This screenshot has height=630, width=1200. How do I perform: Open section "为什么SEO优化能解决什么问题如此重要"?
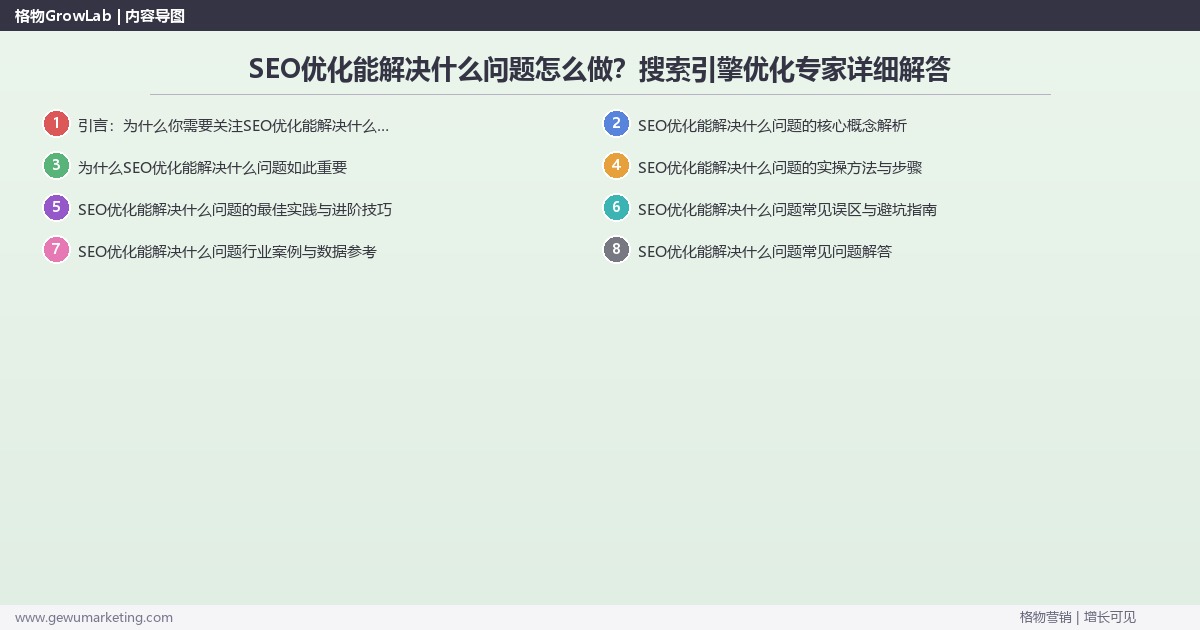(212, 168)
